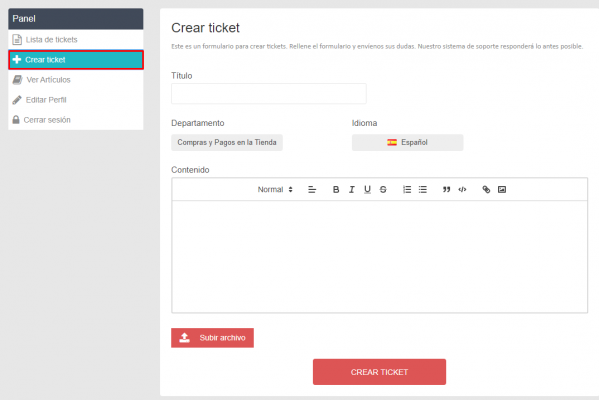Click the Subir archivo button
The height and width of the screenshot is (400, 599).
pyautogui.click(x=212, y=338)
